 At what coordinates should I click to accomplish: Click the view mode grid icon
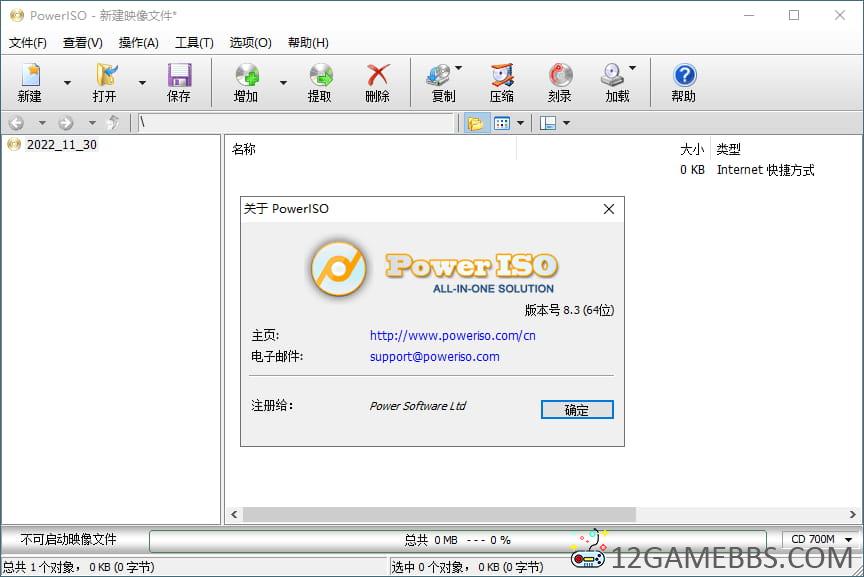(x=501, y=123)
